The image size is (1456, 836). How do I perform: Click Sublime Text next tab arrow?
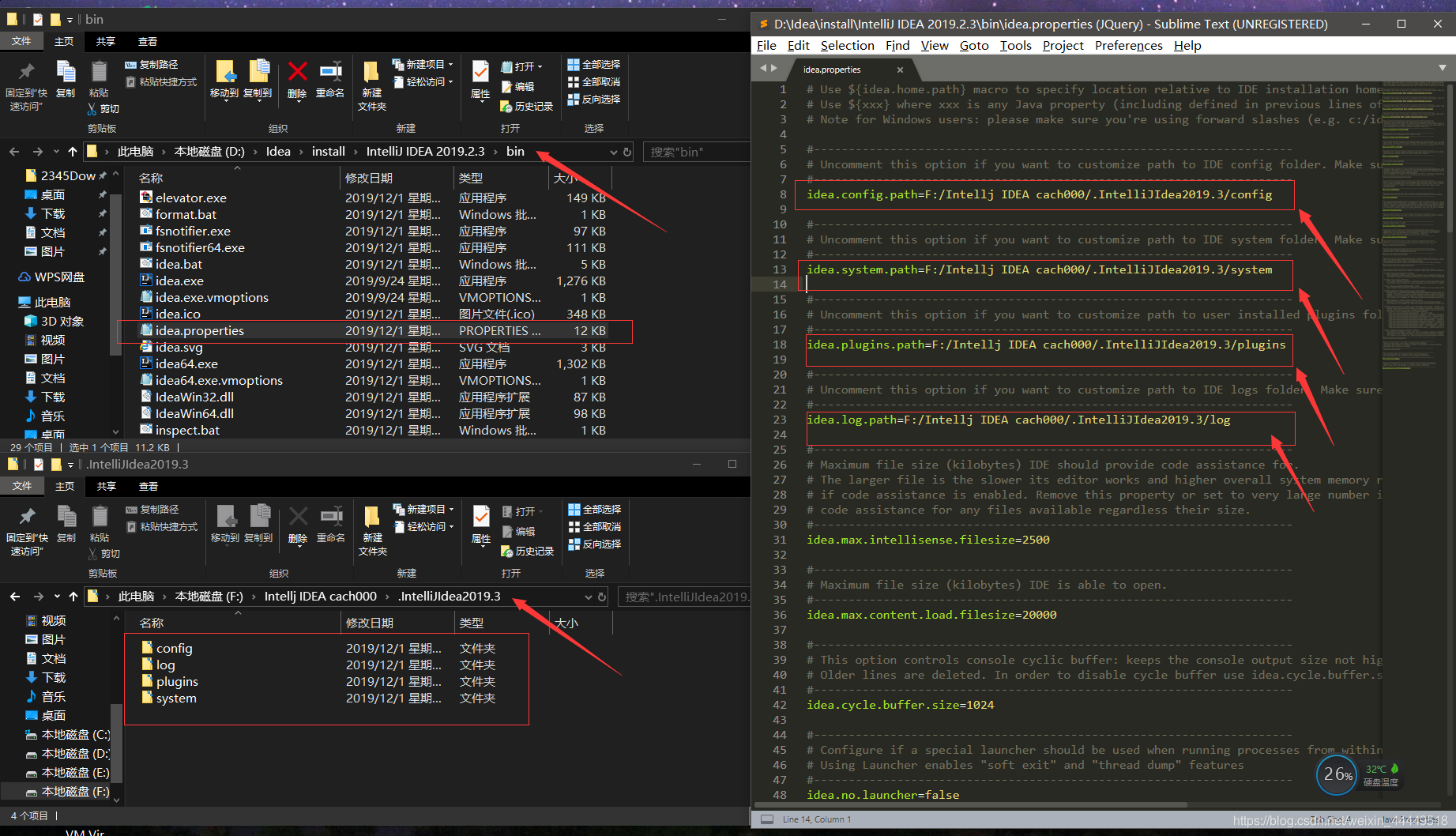coord(773,69)
